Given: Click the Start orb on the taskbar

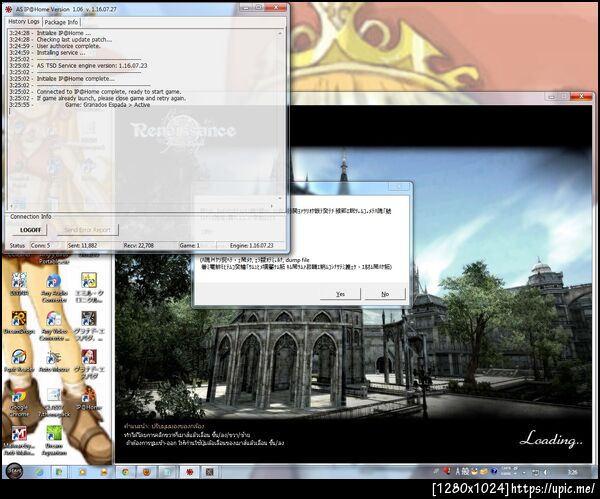Looking at the screenshot, I should point(14,471).
